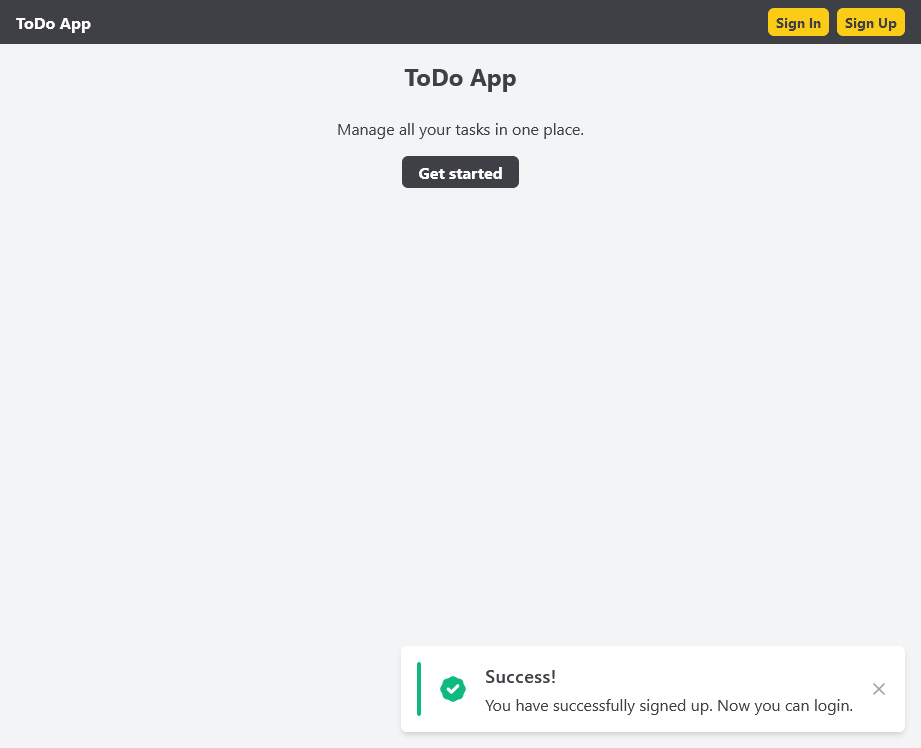This screenshot has width=921, height=748.
Task: Dismiss the success toast with the X icon
Action: coord(878,689)
